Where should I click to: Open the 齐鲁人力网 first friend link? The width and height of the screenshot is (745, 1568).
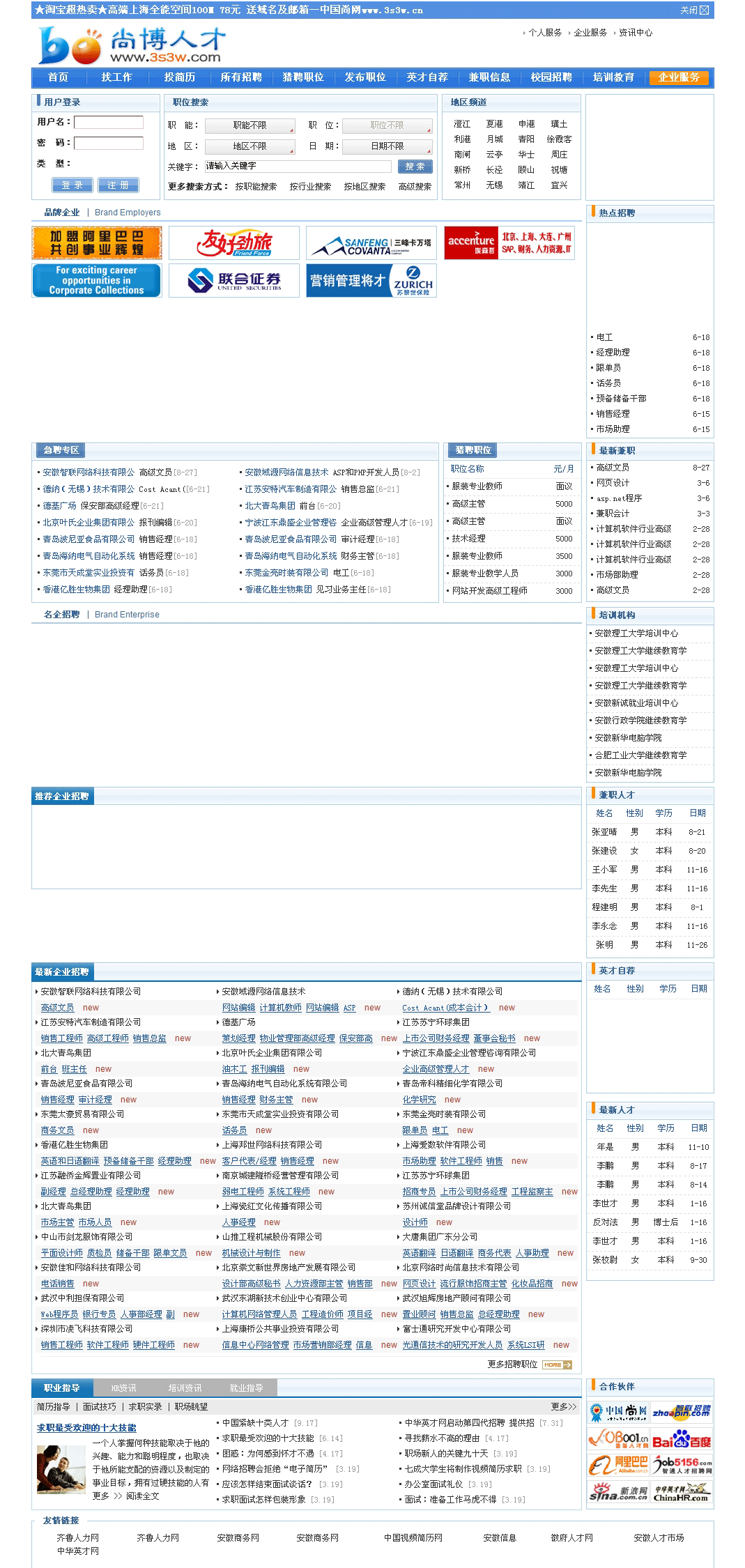(x=77, y=1538)
